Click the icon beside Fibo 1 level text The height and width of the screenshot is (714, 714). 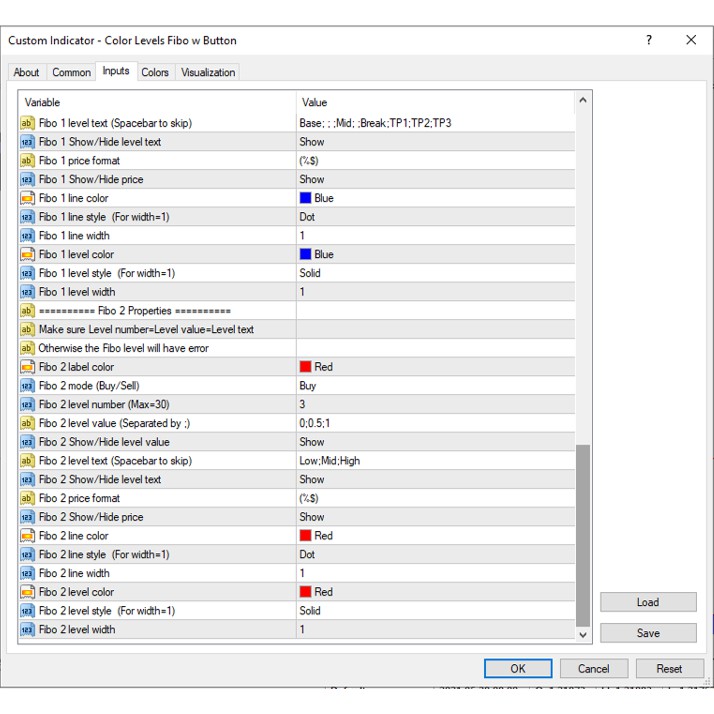click(x=27, y=123)
